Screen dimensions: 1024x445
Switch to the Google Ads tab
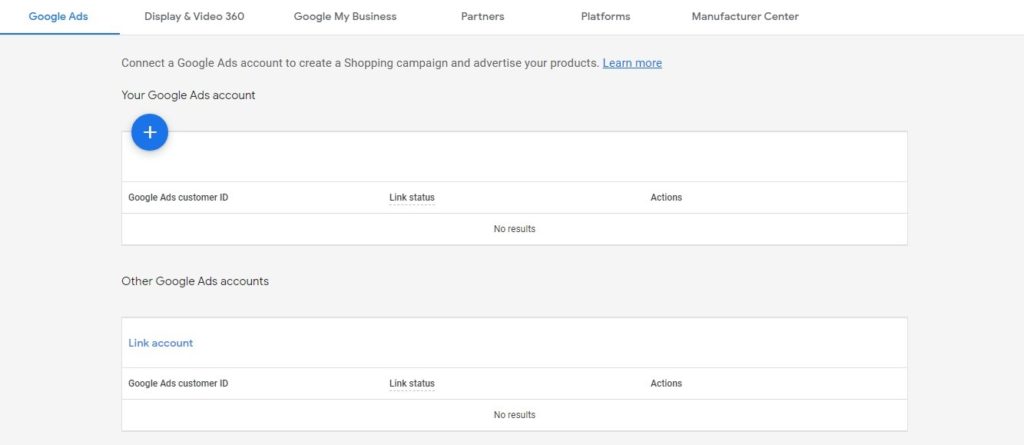58,16
